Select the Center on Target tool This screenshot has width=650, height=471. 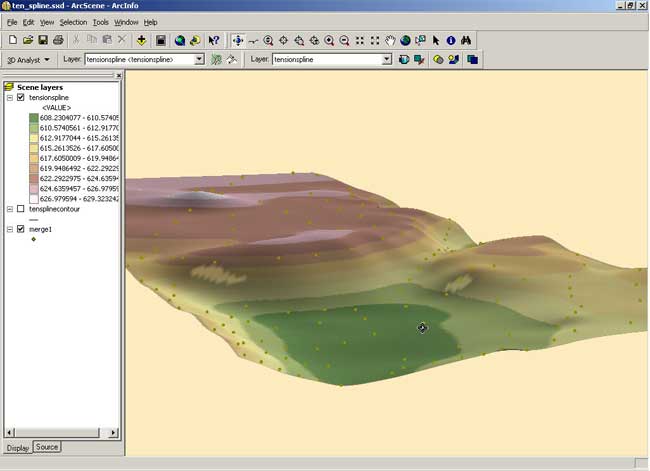pyautogui.click(x=284, y=40)
